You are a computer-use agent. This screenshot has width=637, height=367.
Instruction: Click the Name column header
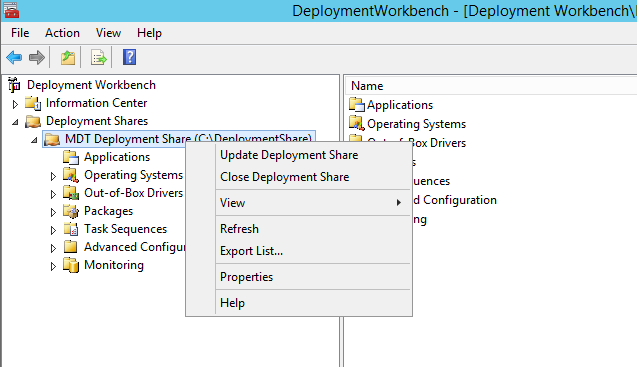(491, 86)
